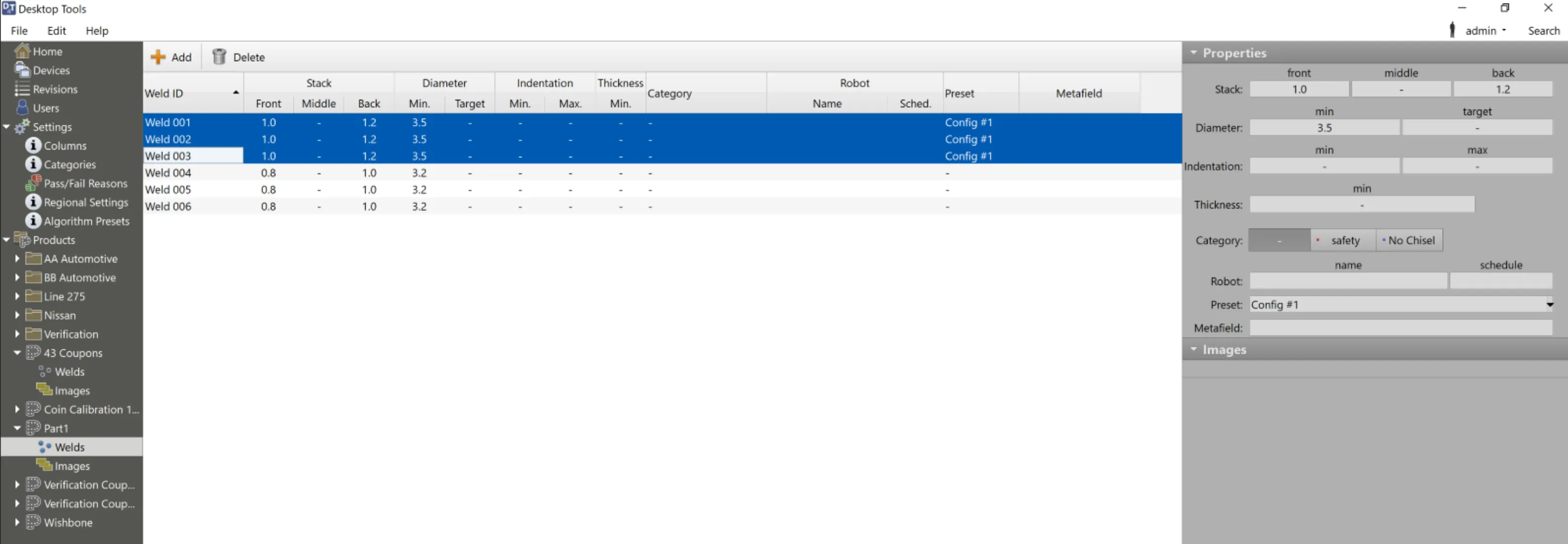
Task: Click the Columns info icon
Action: 34,146
